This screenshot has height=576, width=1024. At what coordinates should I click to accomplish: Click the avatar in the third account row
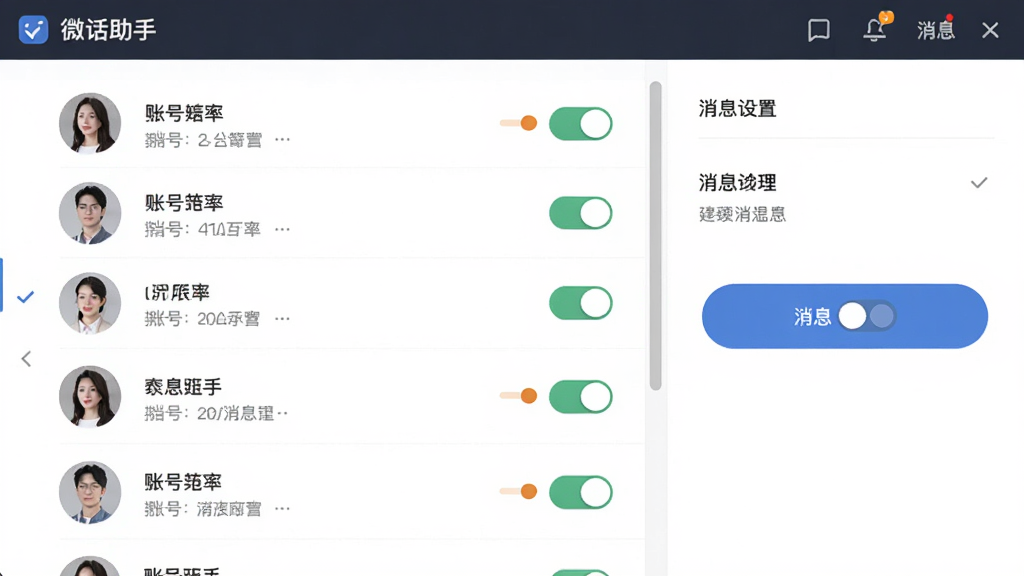tap(90, 303)
